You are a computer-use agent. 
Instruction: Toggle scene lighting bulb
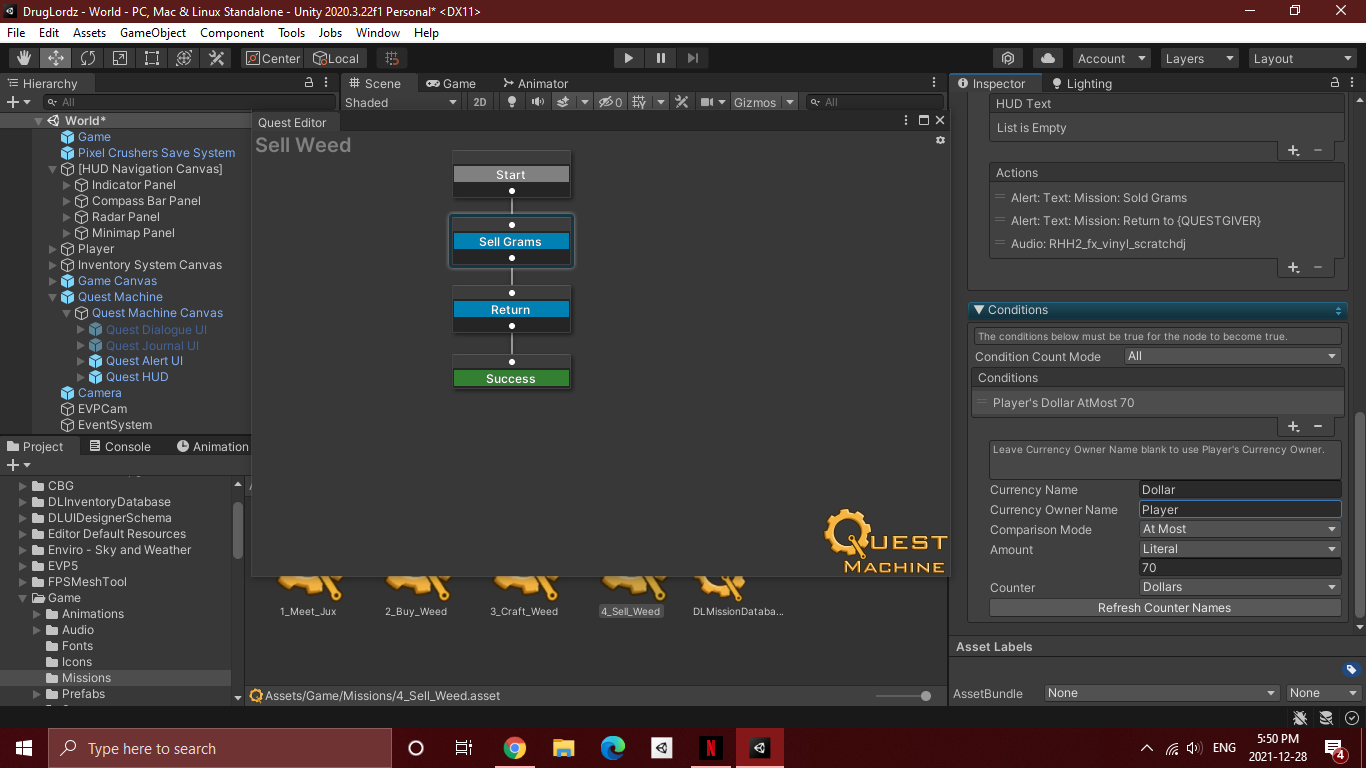[512, 102]
